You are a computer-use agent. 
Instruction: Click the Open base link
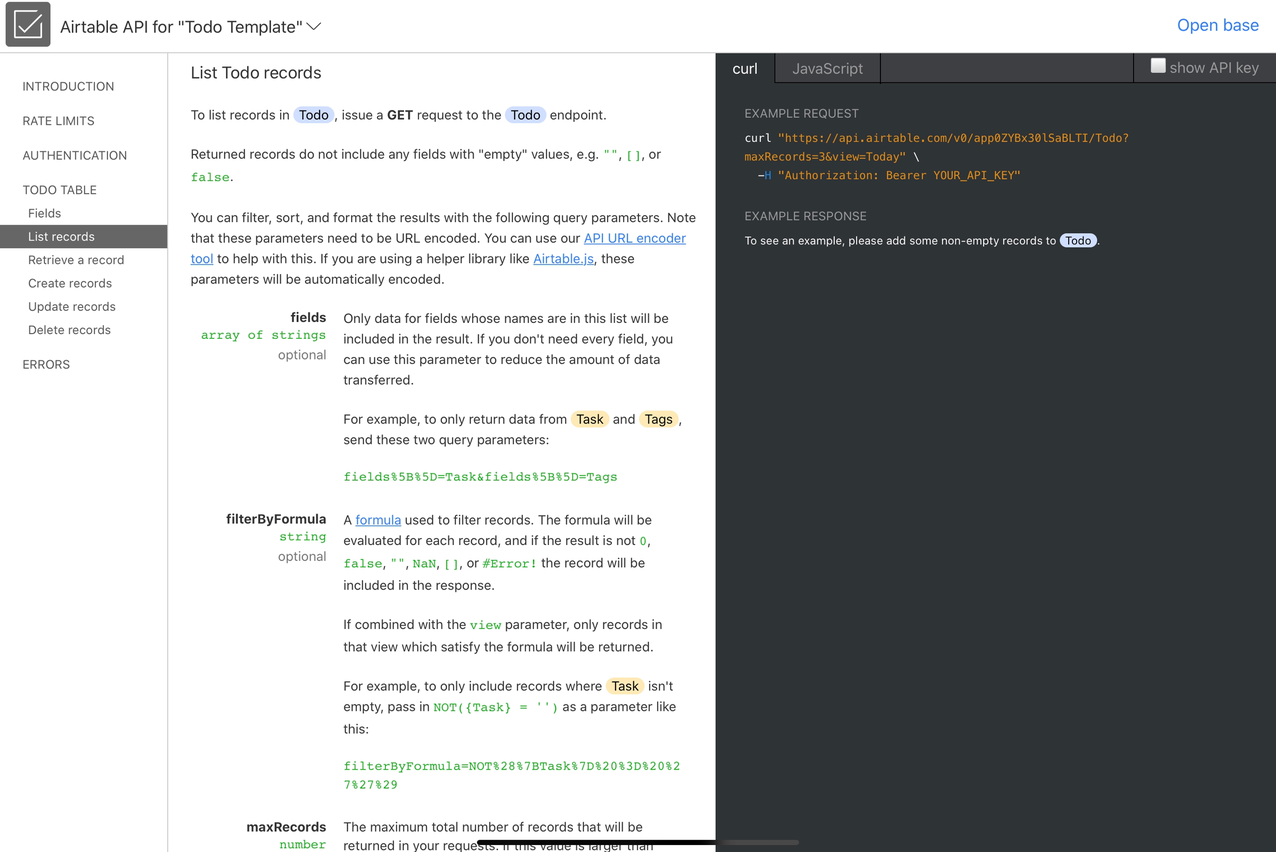(1217, 26)
